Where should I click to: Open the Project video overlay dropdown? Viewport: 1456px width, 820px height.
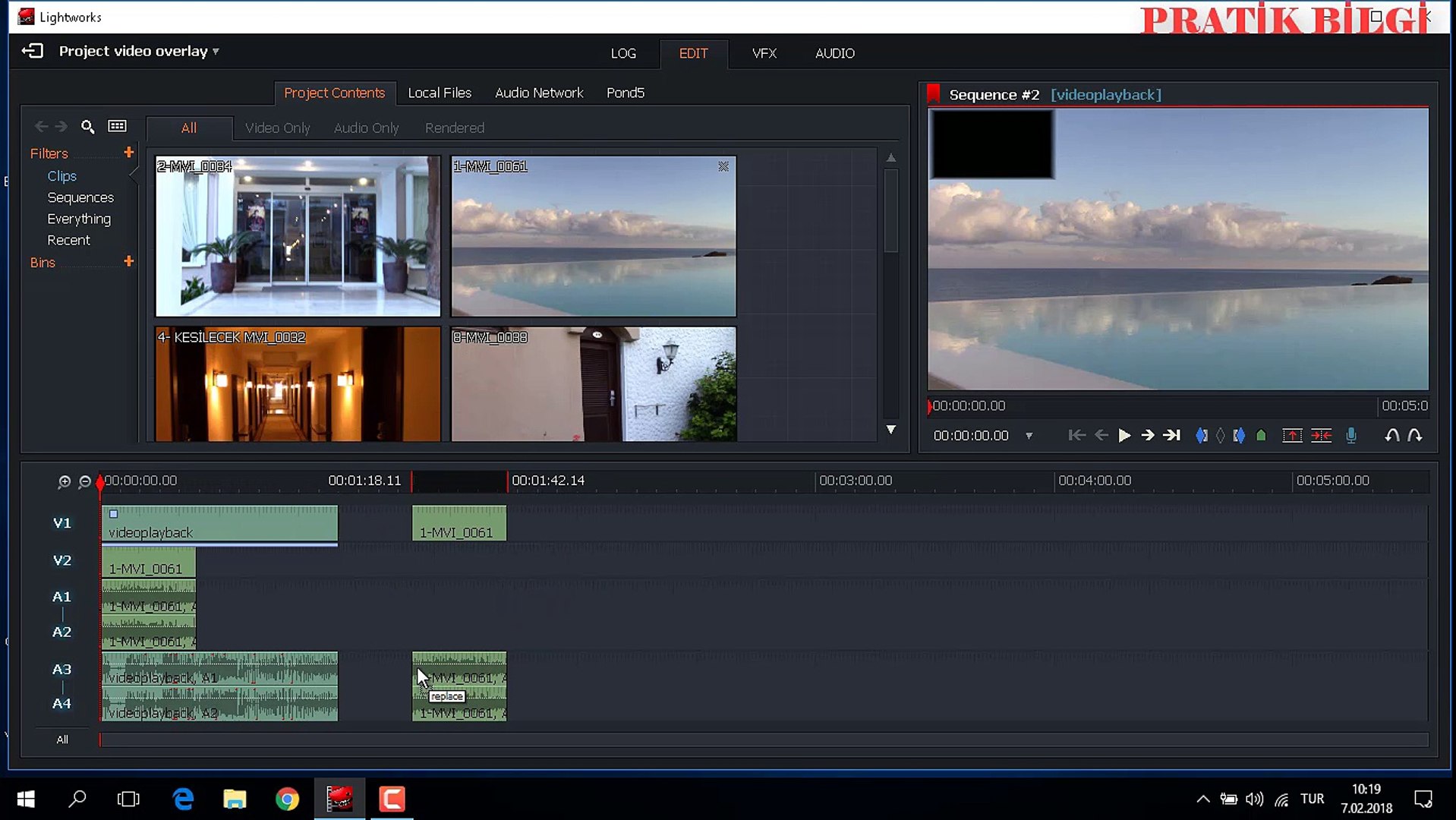point(216,52)
